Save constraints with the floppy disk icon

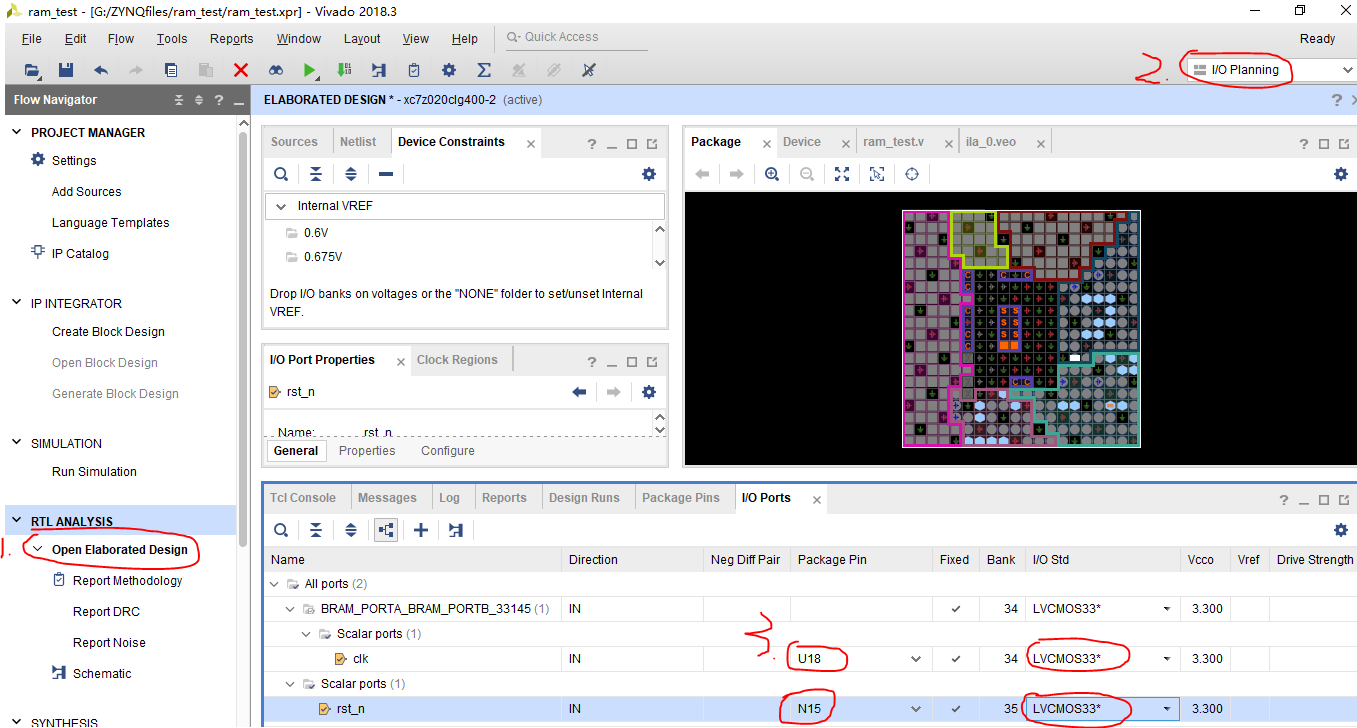66,70
